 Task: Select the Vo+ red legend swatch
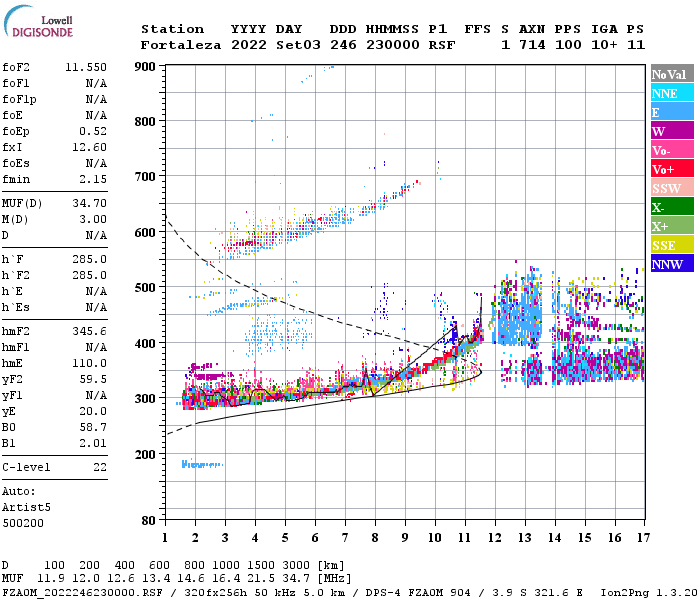tap(672, 169)
